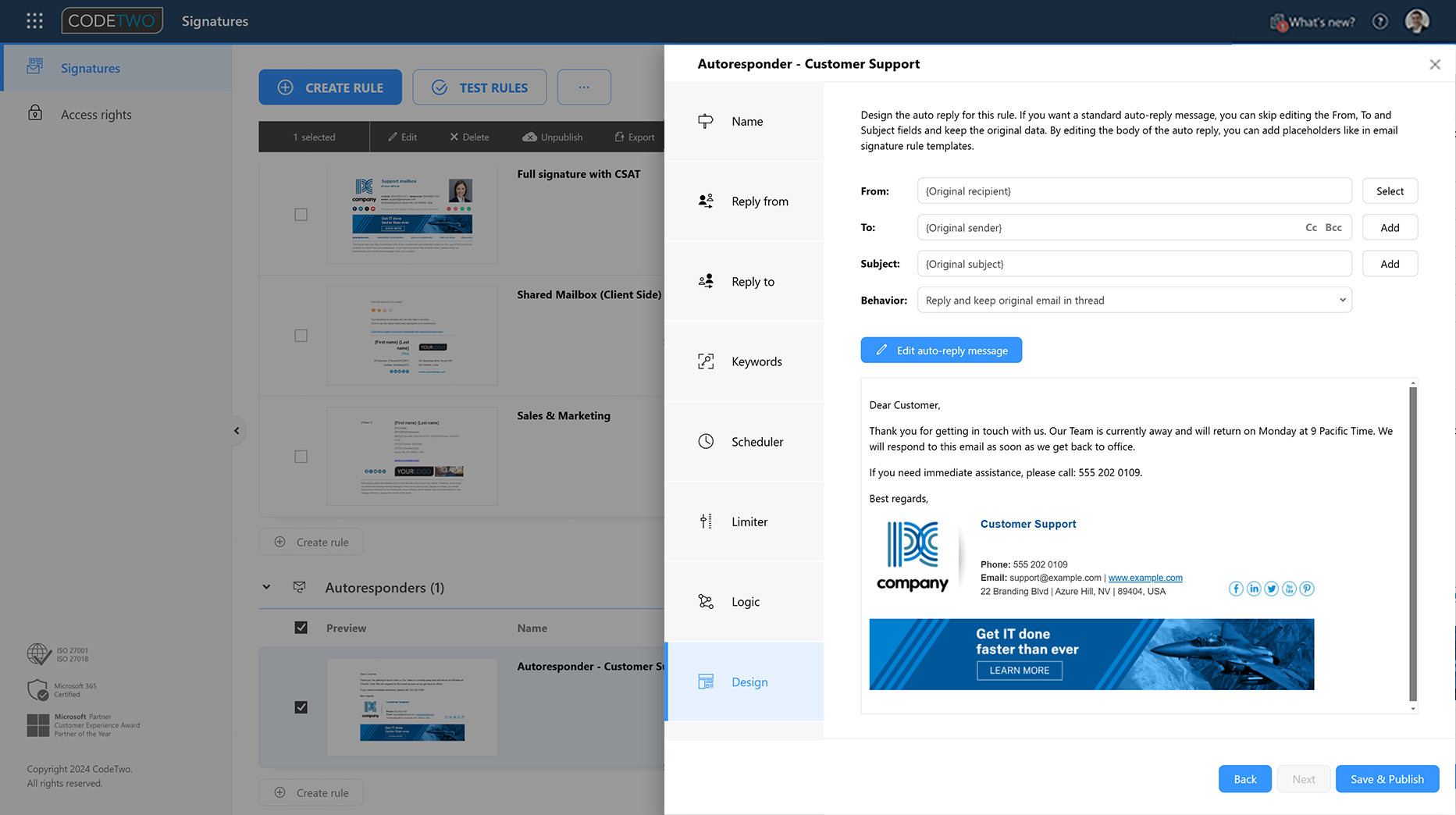This screenshot has height=815, width=1456.
Task: Click the Reply to people icon
Action: (x=706, y=281)
